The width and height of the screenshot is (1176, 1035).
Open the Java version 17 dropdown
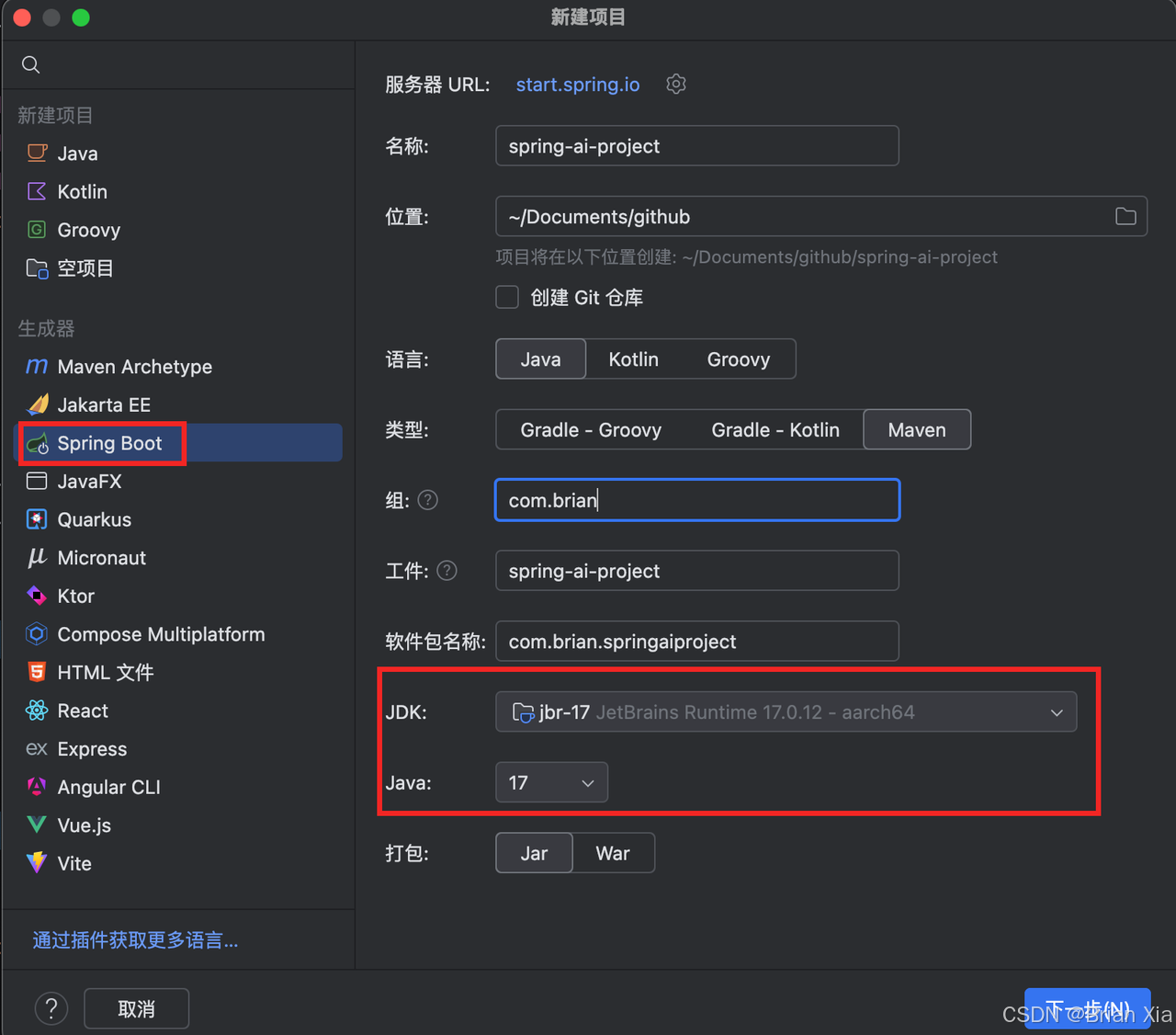click(551, 782)
